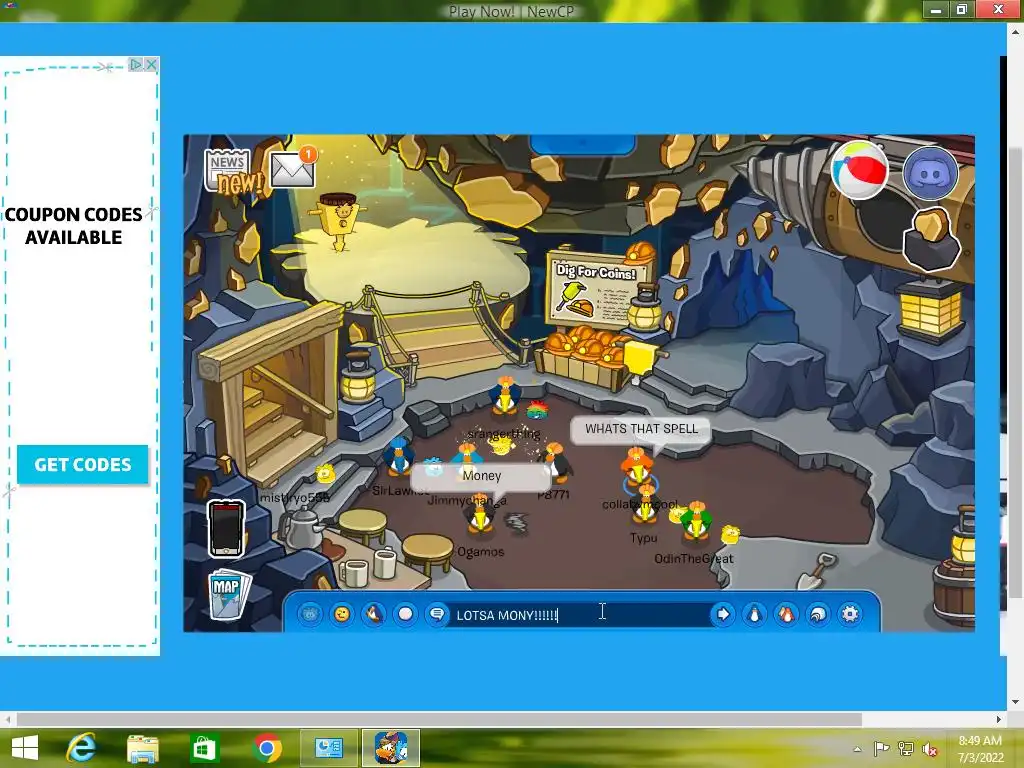The image size is (1024, 768).
Task: Open the Map icon
Action: point(229,594)
